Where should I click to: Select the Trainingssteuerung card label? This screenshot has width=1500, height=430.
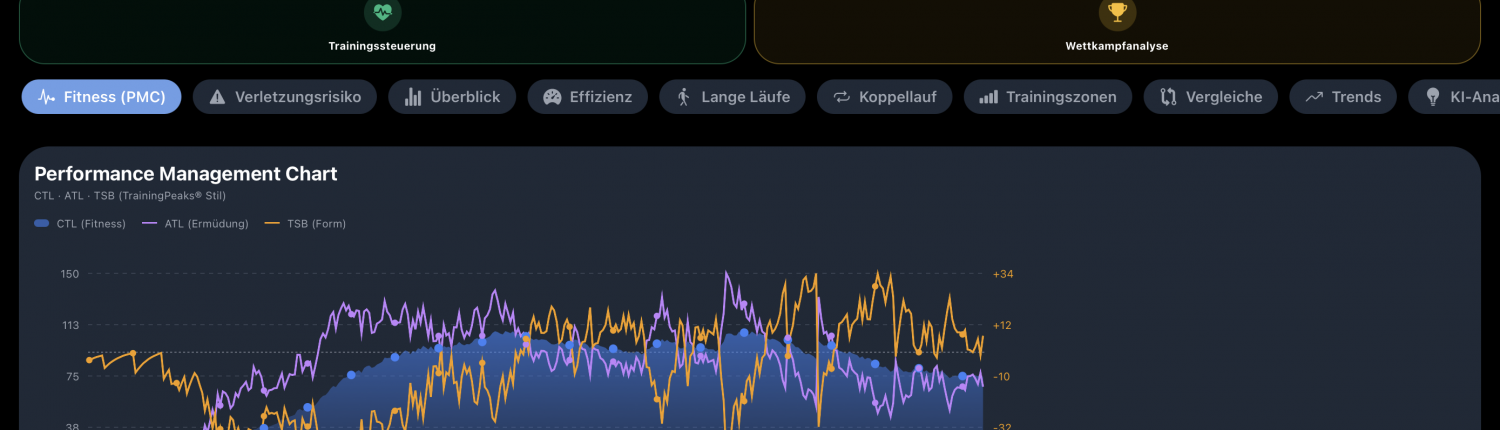382,46
